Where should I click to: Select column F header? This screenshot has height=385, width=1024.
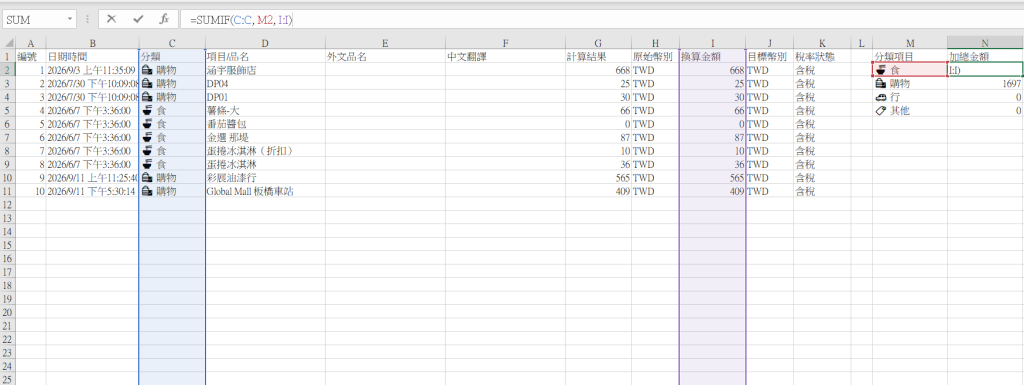pos(505,43)
